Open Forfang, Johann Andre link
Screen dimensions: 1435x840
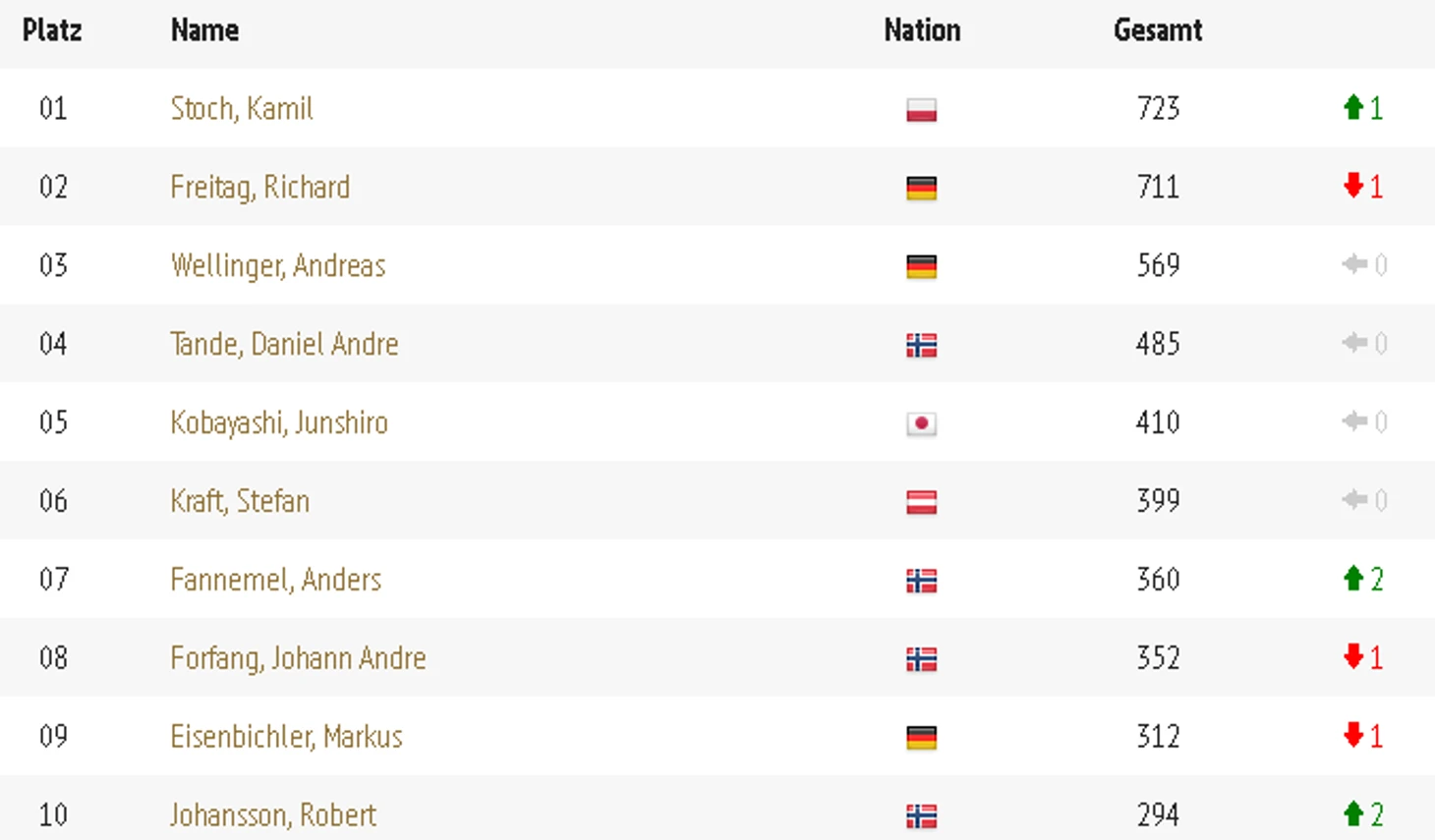coord(298,659)
